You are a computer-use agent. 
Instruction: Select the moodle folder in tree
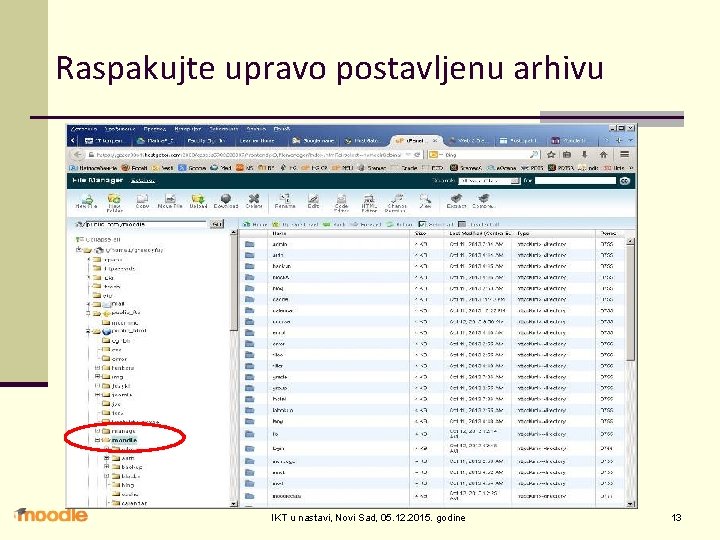pos(124,440)
